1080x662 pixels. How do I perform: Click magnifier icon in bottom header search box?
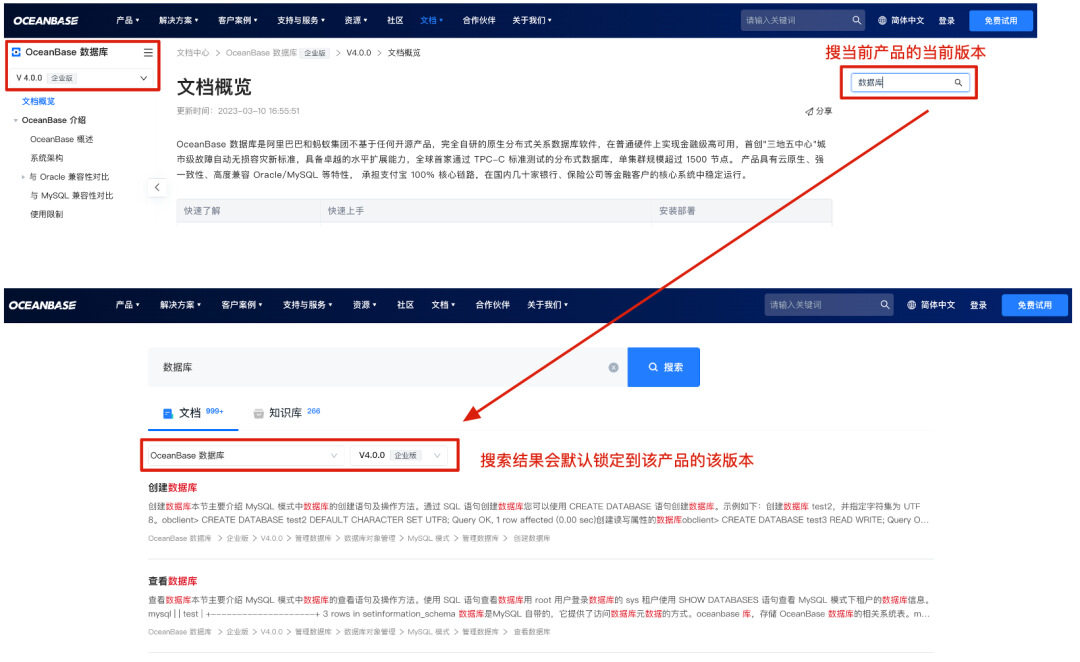pos(884,304)
